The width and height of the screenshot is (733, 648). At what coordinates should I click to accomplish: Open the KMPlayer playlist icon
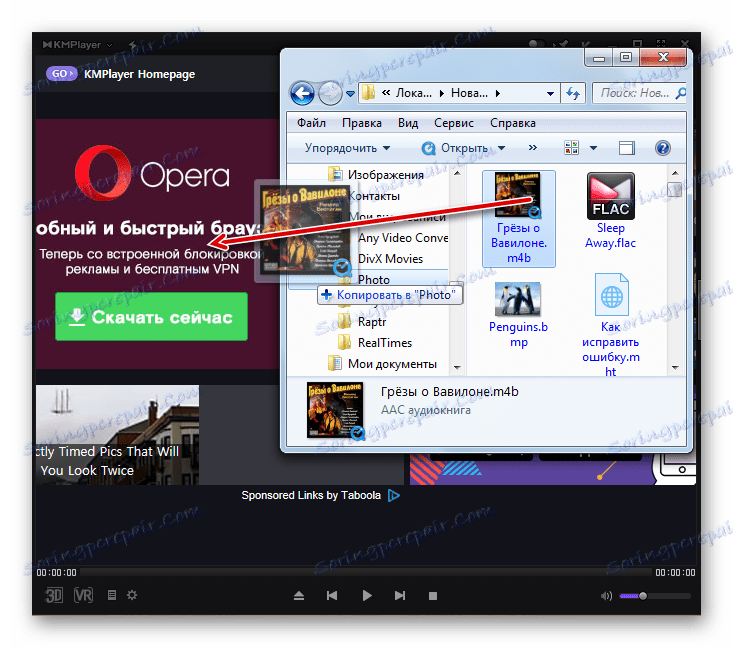[112, 595]
